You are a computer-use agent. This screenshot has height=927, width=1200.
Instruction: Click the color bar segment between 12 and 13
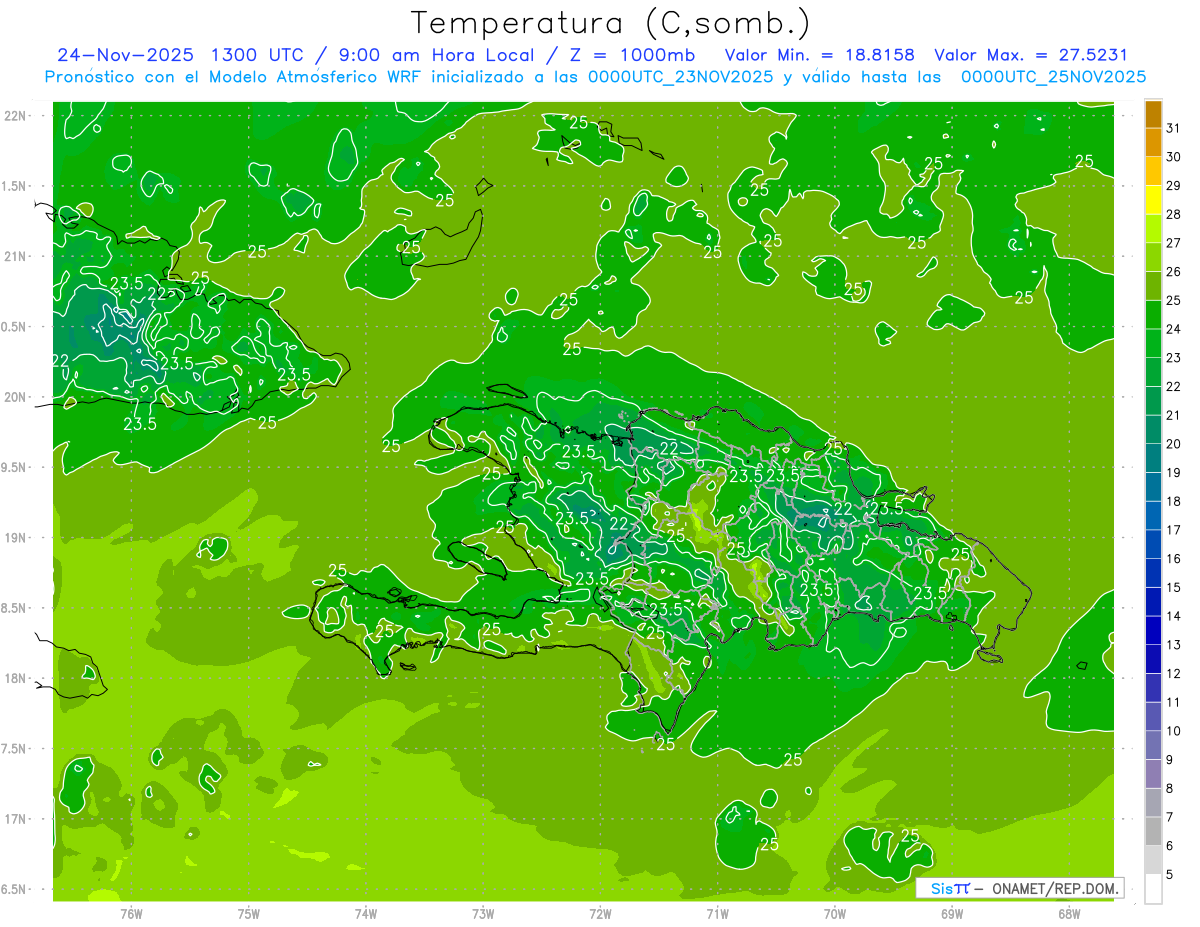pos(1153,660)
